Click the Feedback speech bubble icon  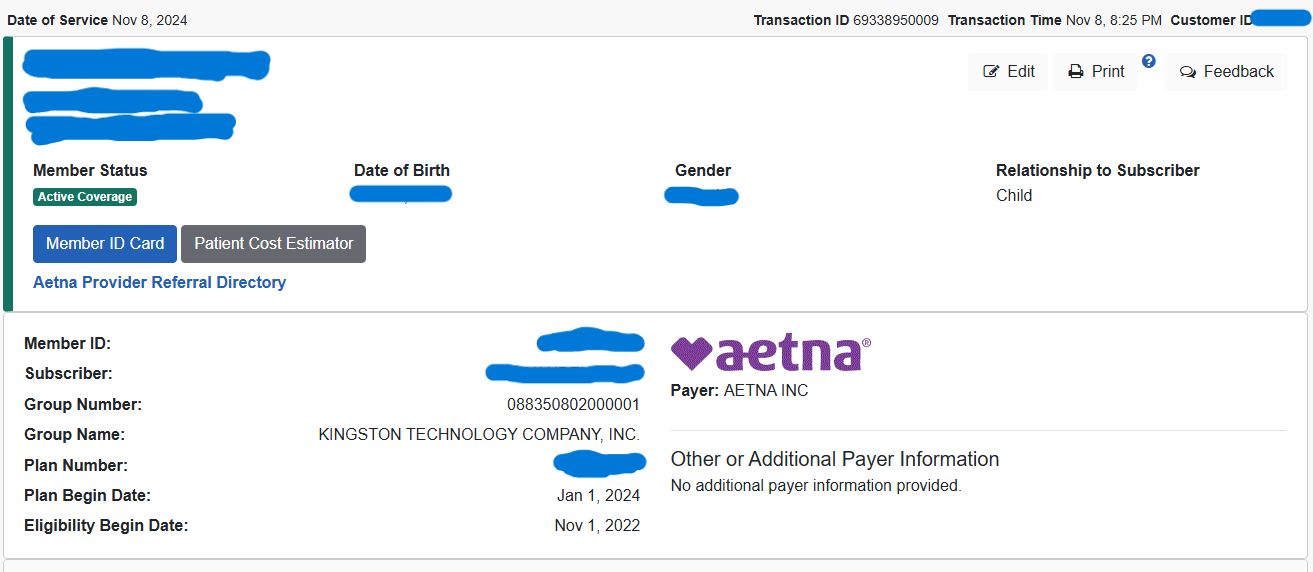pos(1188,72)
